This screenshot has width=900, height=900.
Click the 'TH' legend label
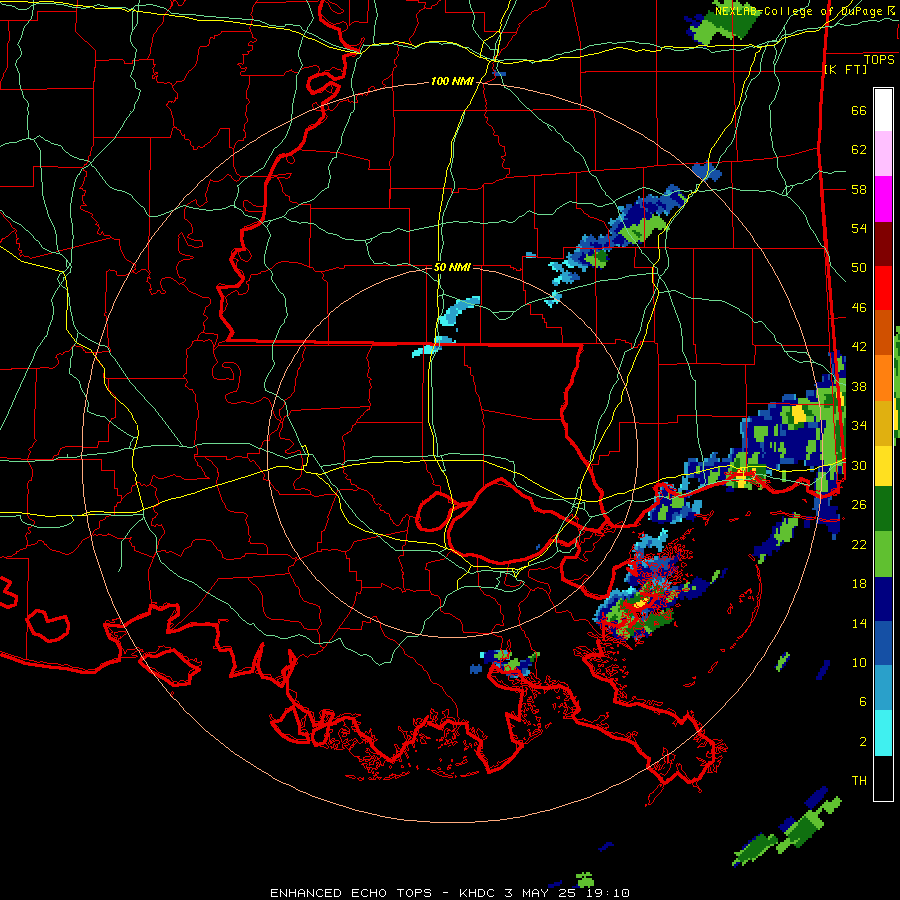859,781
